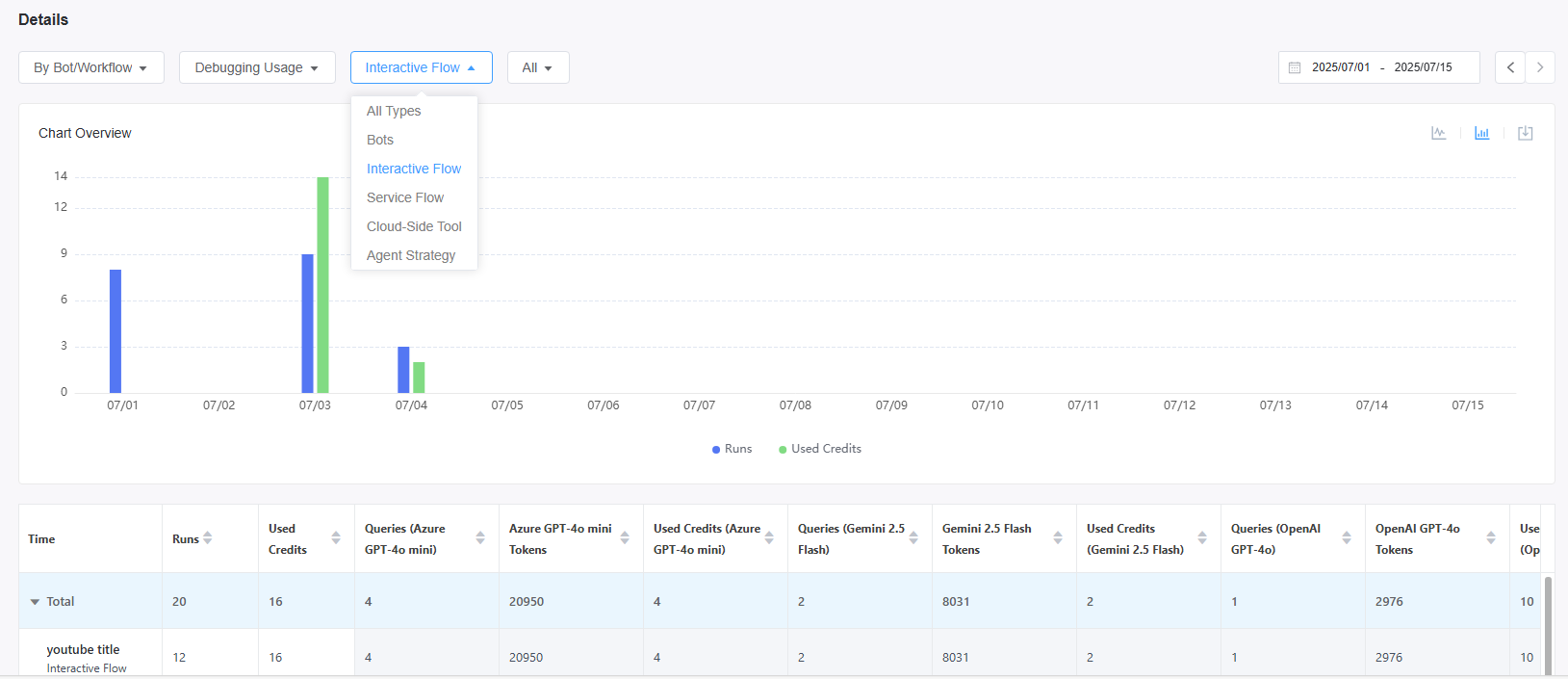
Task: Select Service Flow option
Action: (x=414, y=197)
